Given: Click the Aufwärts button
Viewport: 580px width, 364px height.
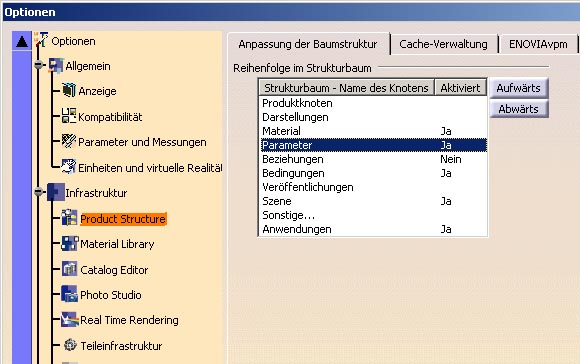Looking at the screenshot, I should click(518, 88).
